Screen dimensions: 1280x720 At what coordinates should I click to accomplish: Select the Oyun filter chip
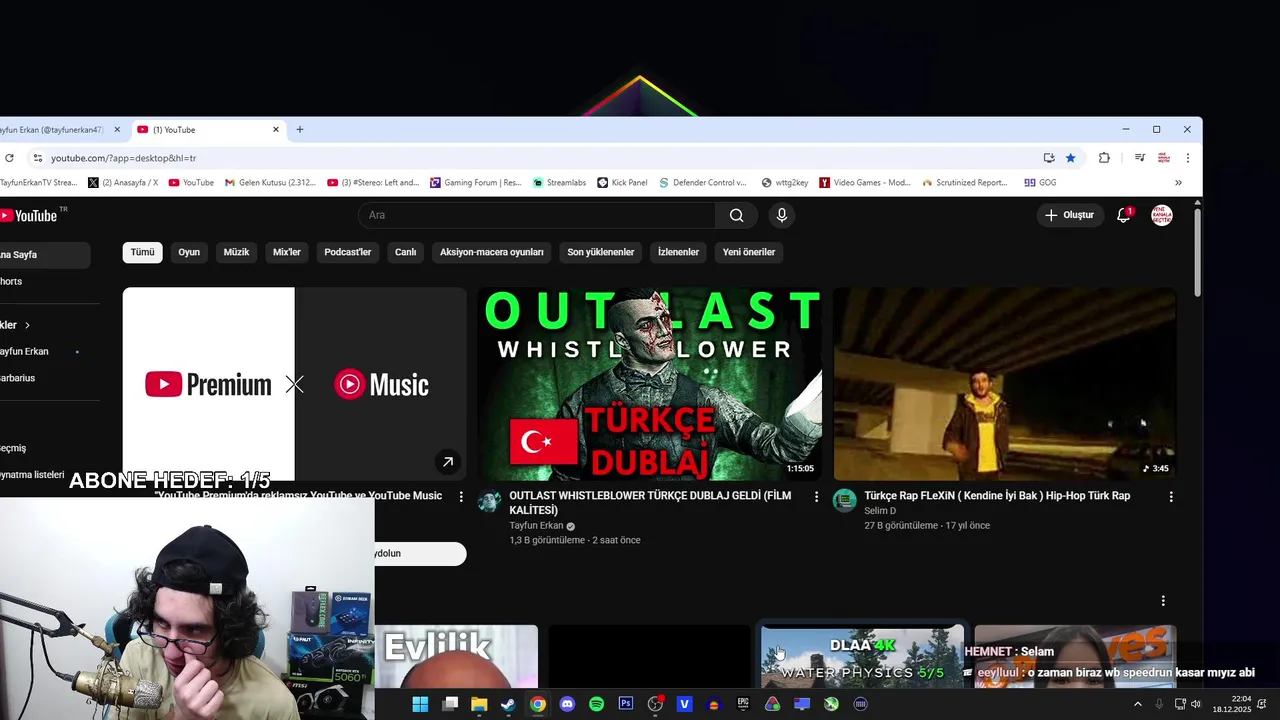tap(189, 252)
